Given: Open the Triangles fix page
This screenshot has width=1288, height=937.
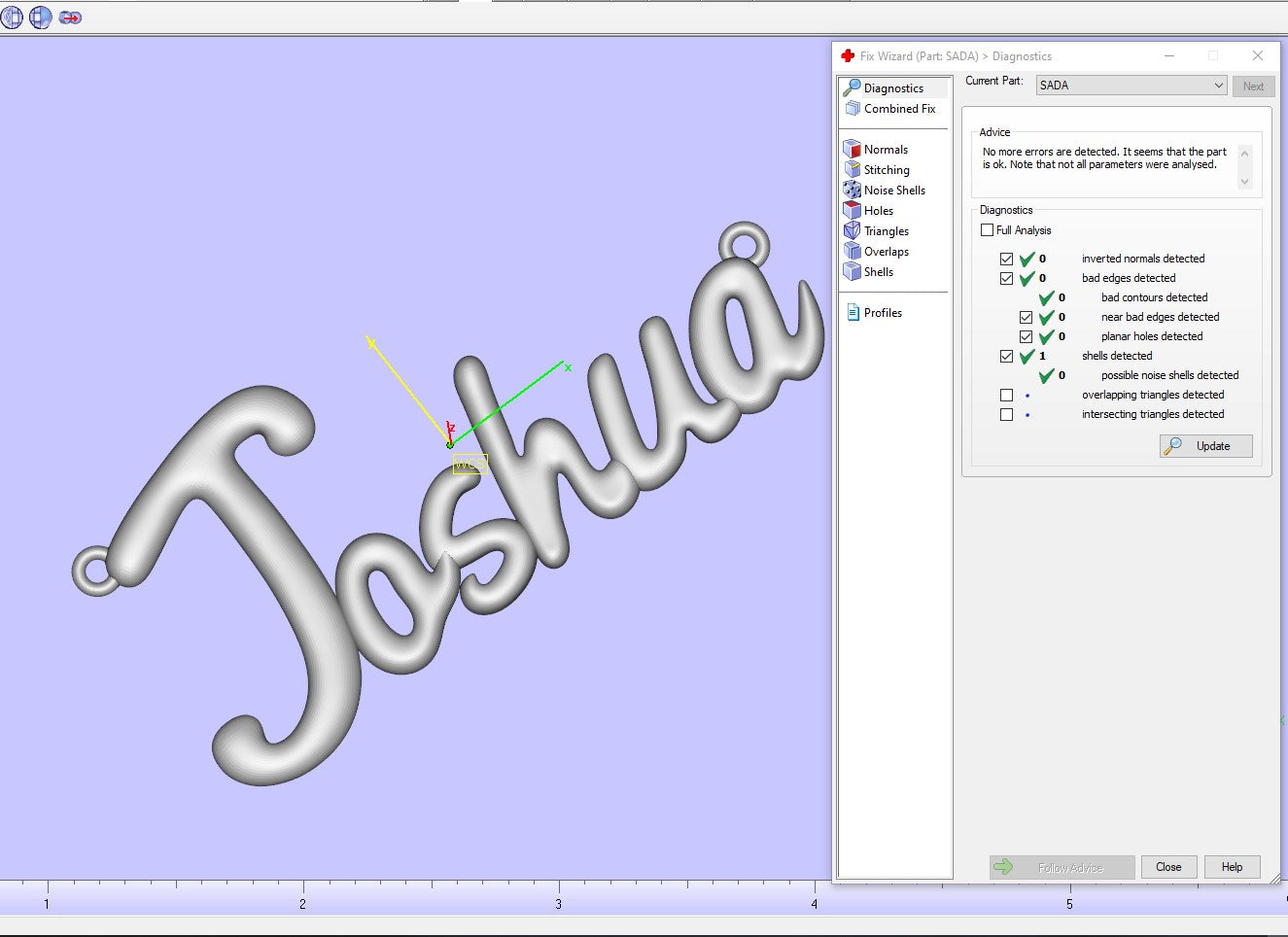Looking at the screenshot, I should [886, 231].
